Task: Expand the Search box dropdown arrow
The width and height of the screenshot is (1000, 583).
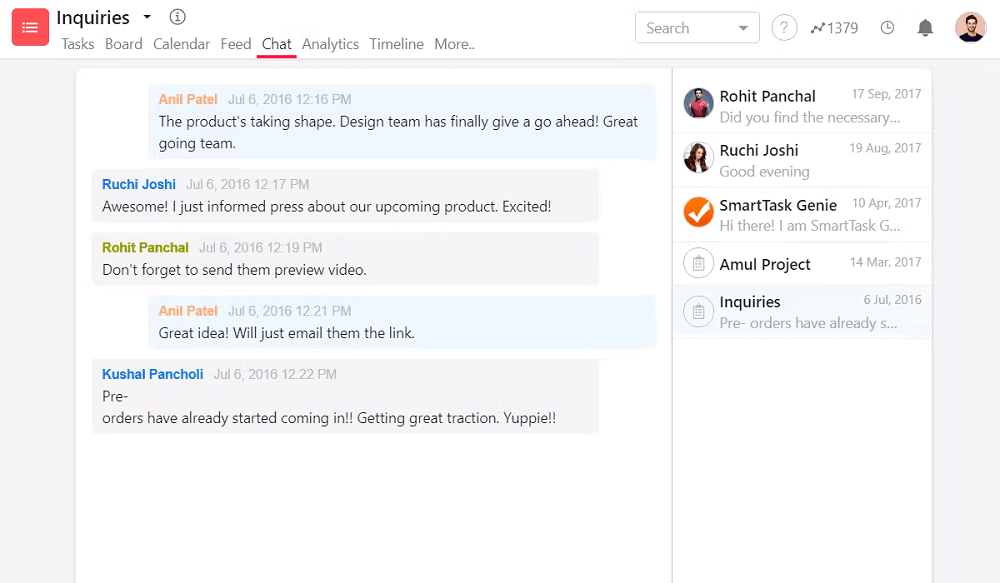Action: click(743, 29)
